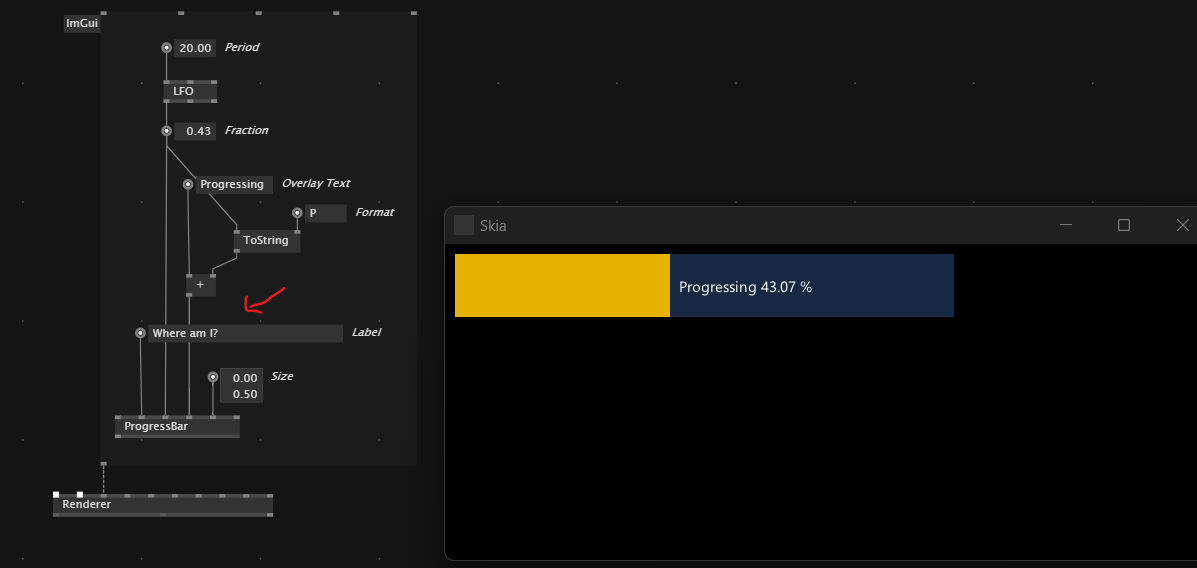The image size is (1197, 568).
Task: Select the ToString node
Action: coord(266,240)
